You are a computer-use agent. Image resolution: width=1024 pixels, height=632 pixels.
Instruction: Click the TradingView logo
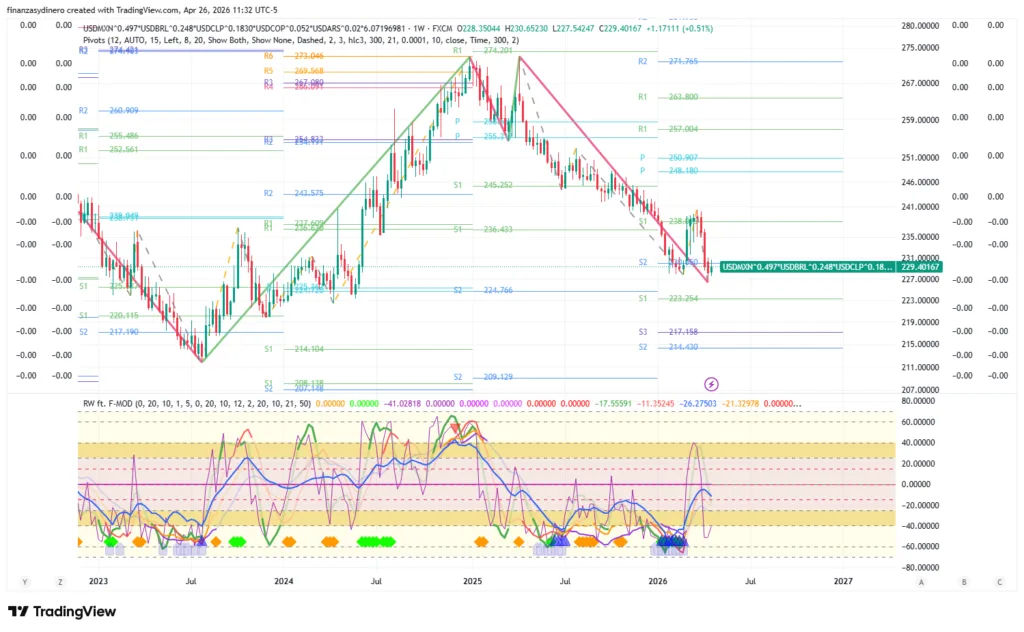(62, 611)
